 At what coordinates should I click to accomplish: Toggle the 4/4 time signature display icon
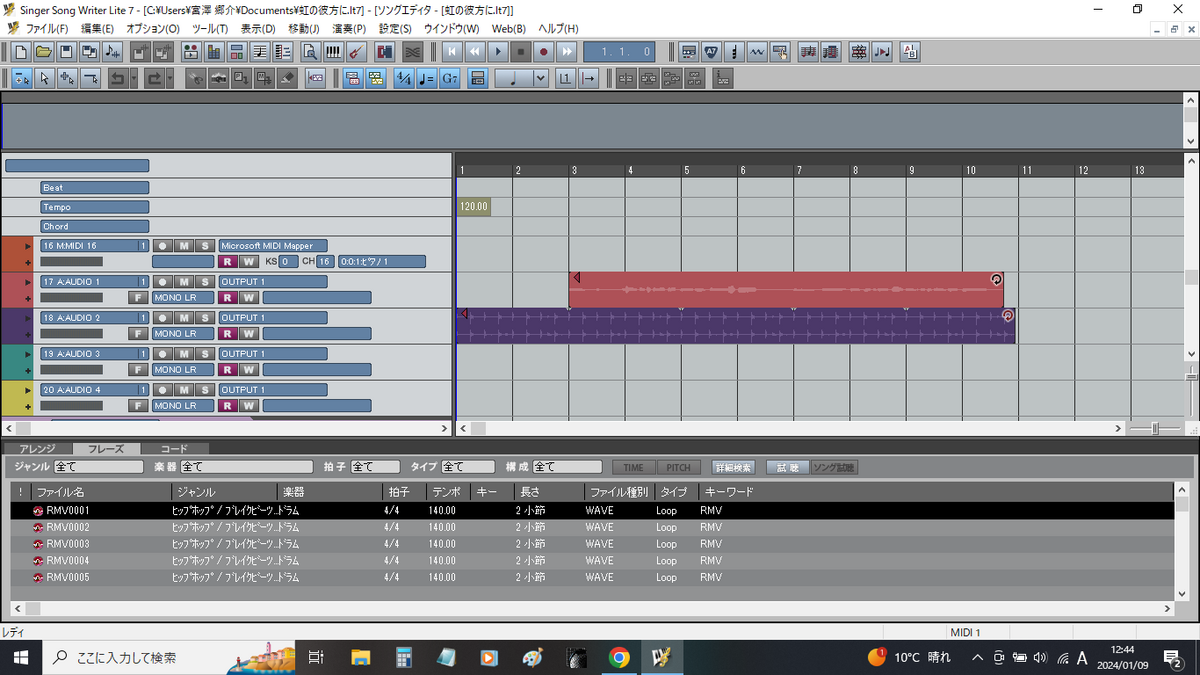pyautogui.click(x=404, y=78)
